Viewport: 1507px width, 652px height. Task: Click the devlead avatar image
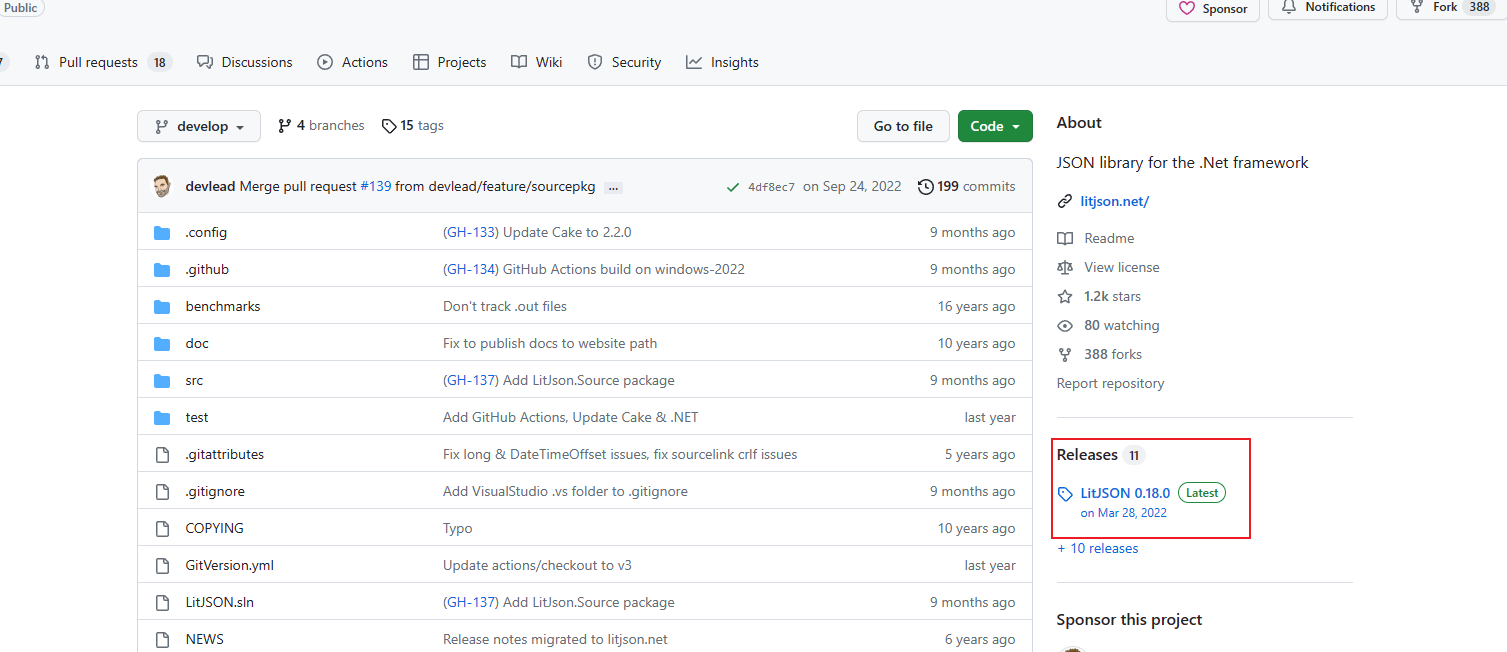coord(162,187)
